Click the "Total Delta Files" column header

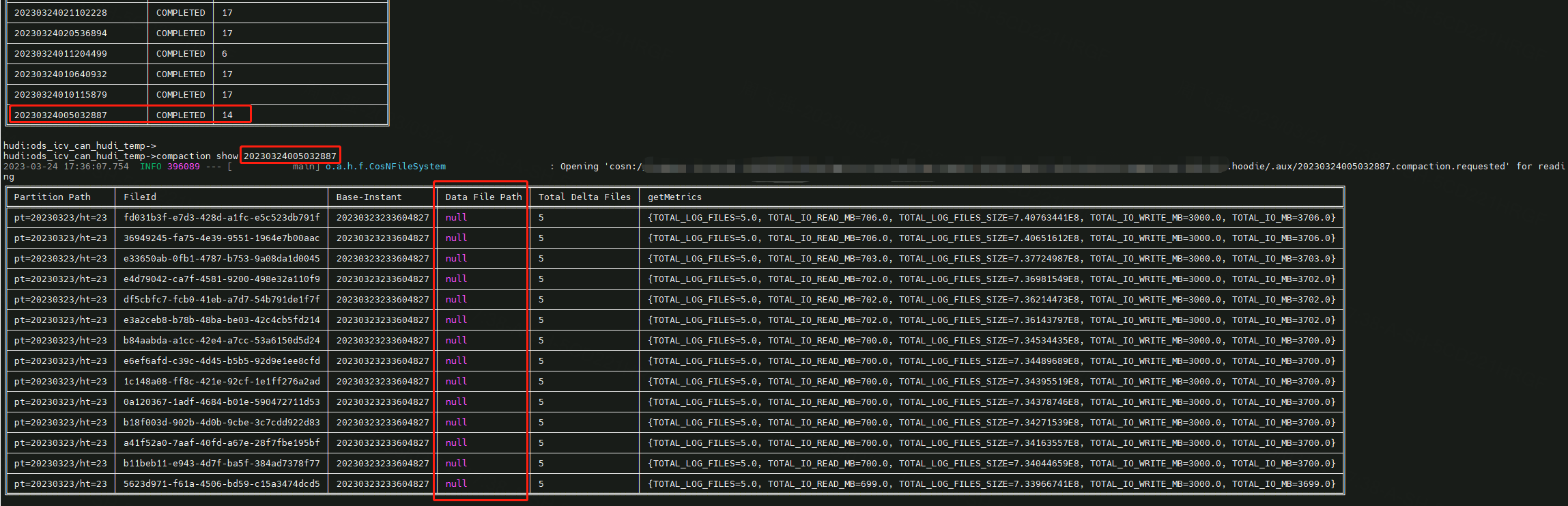[585, 197]
